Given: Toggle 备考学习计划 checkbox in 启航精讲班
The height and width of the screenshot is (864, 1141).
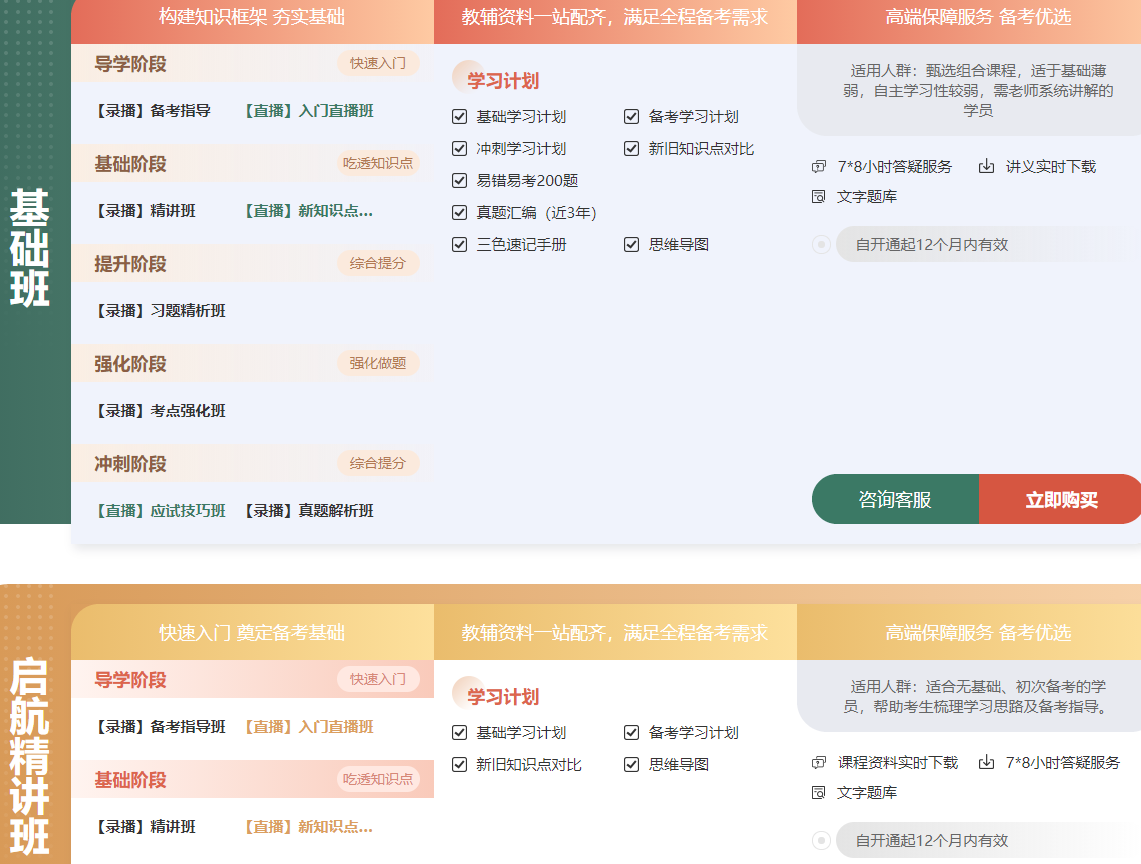Looking at the screenshot, I should (x=632, y=732).
